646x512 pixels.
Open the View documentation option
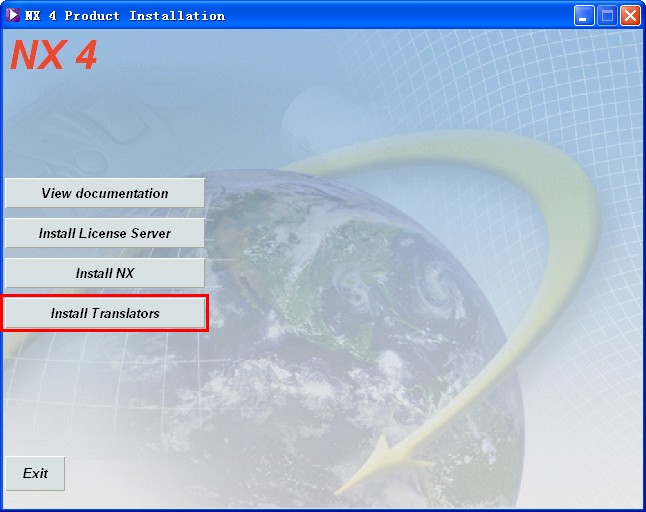[105, 193]
